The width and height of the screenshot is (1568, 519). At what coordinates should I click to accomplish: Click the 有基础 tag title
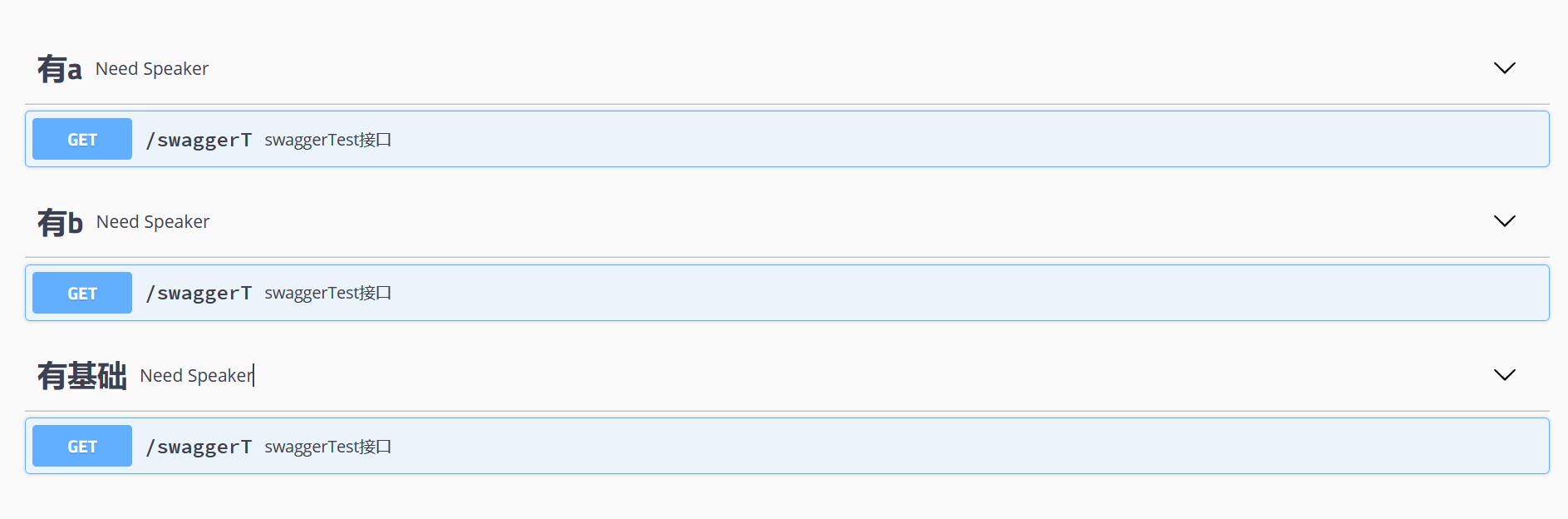pos(81,376)
